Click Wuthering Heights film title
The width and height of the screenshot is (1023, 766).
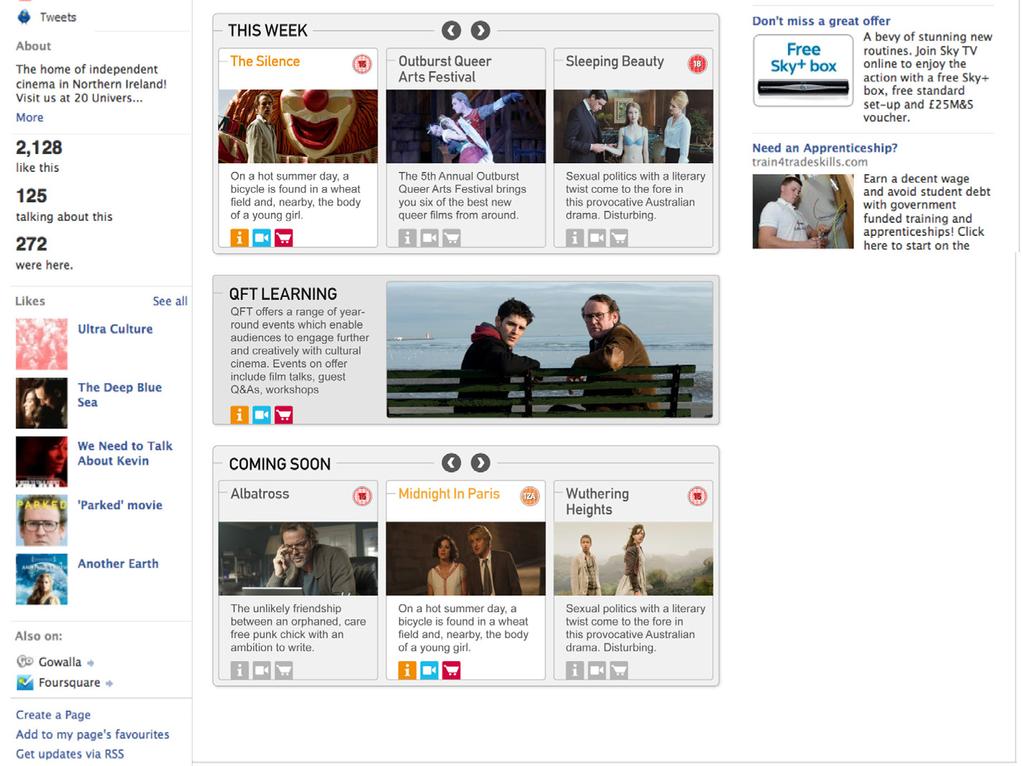pos(597,502)
